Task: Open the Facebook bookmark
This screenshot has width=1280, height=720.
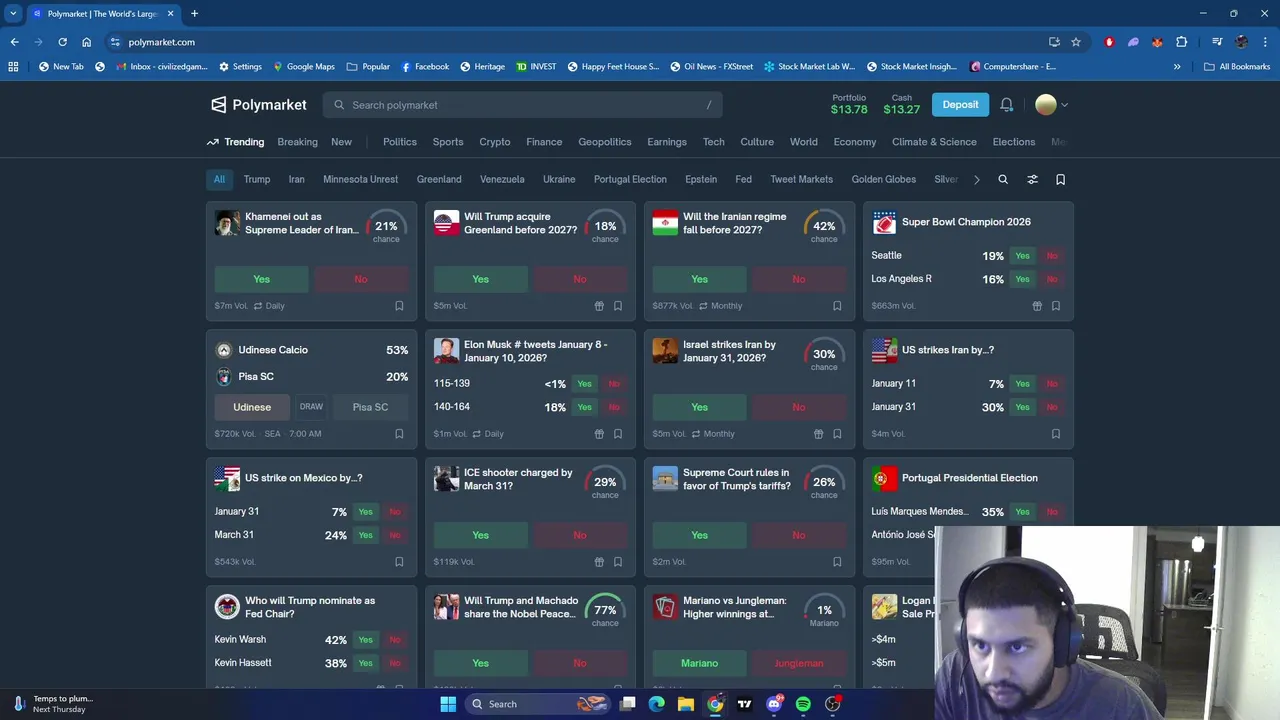Action: (425, 67)
